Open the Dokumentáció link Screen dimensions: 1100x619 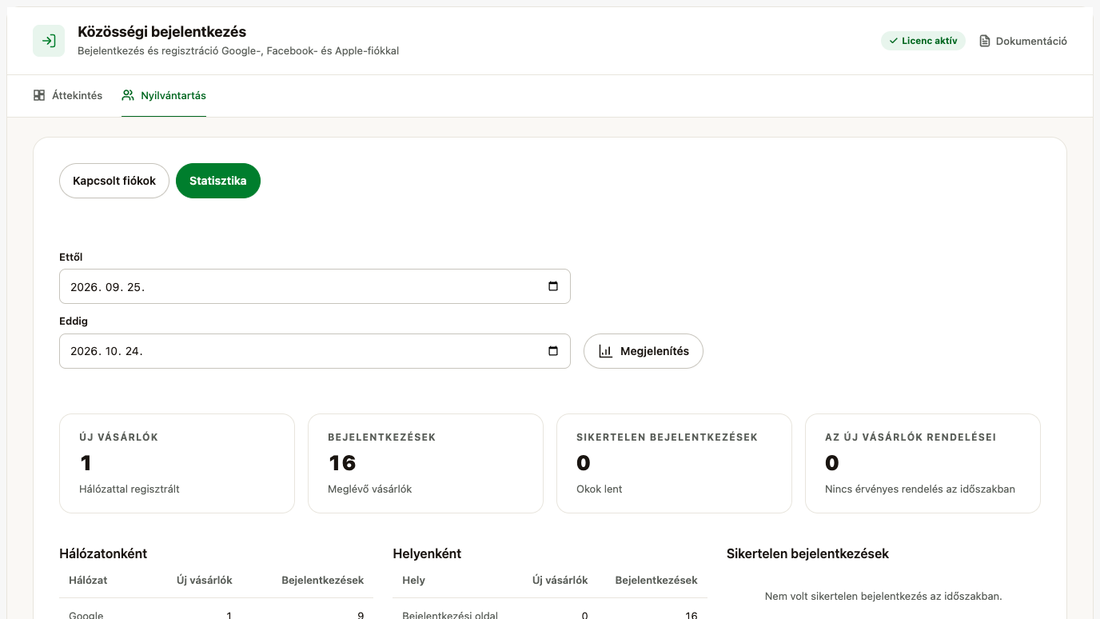(x=1023, y=41)
